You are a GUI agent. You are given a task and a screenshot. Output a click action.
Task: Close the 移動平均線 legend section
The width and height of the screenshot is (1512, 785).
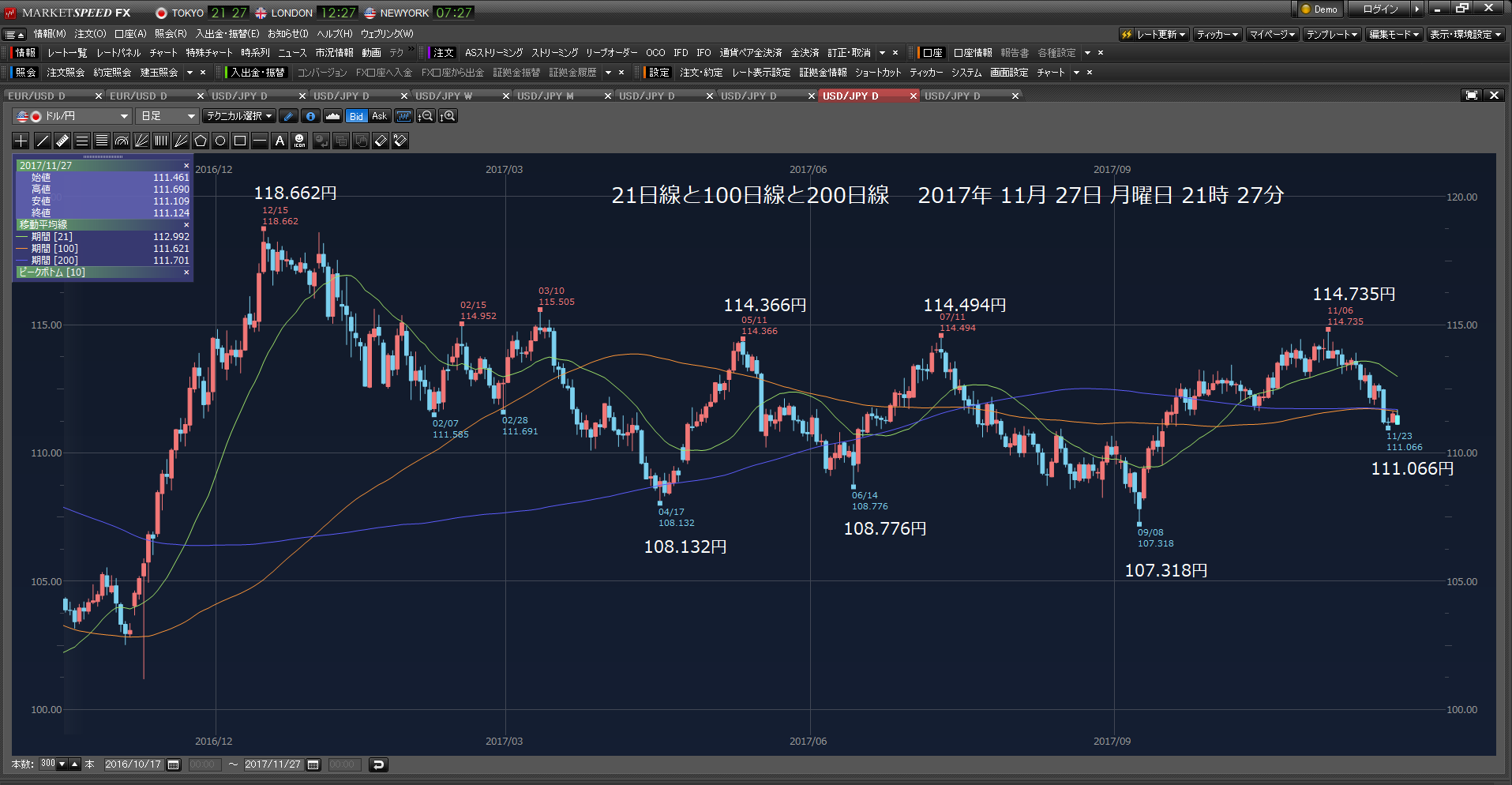click(x=186, y=225)
